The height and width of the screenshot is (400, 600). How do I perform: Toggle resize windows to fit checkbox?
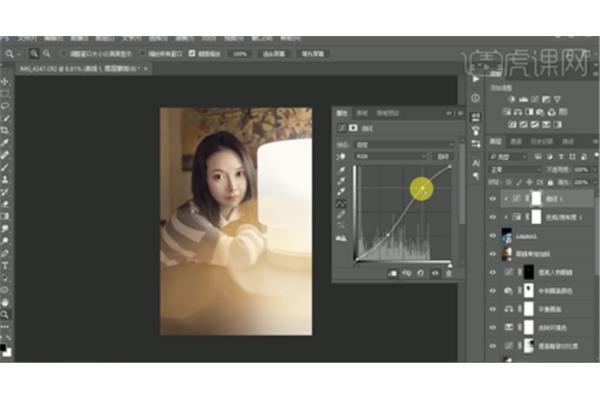click(x=64, y=54)
